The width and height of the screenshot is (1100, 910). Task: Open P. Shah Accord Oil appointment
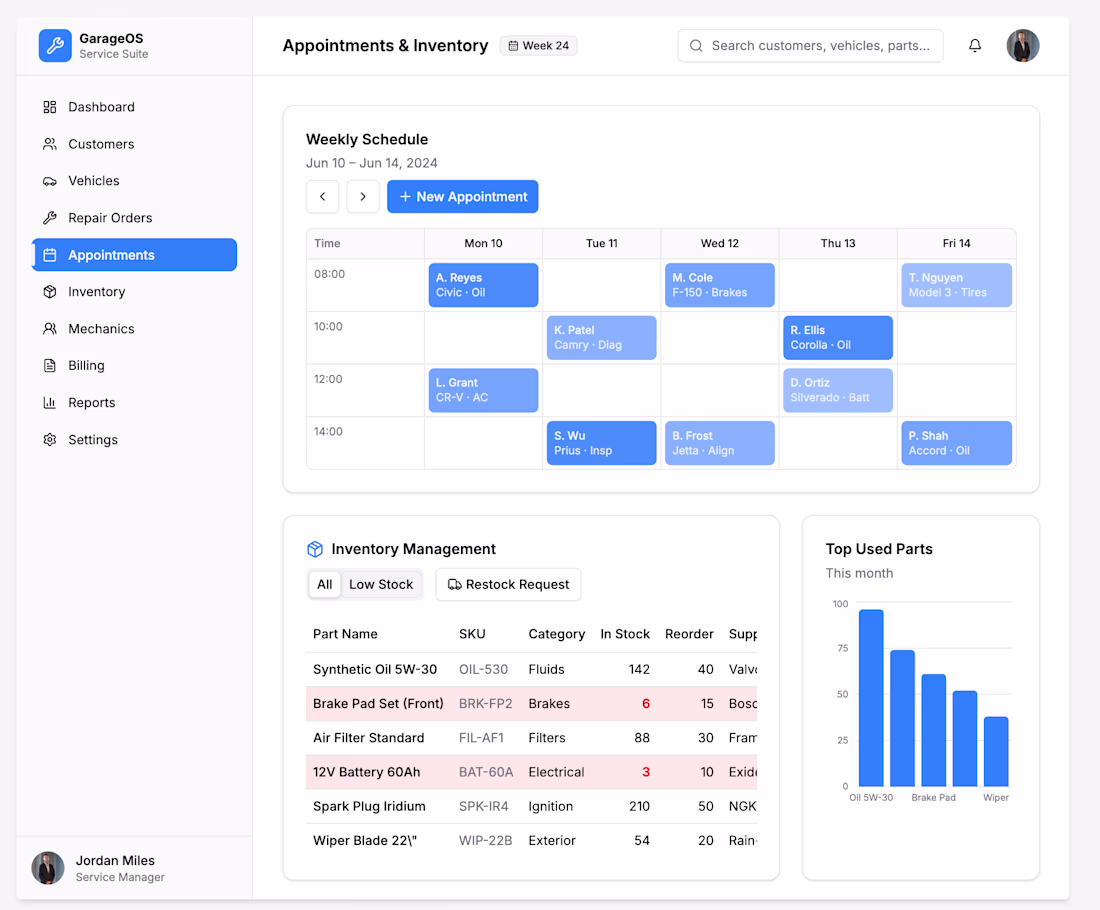(956, 443)
